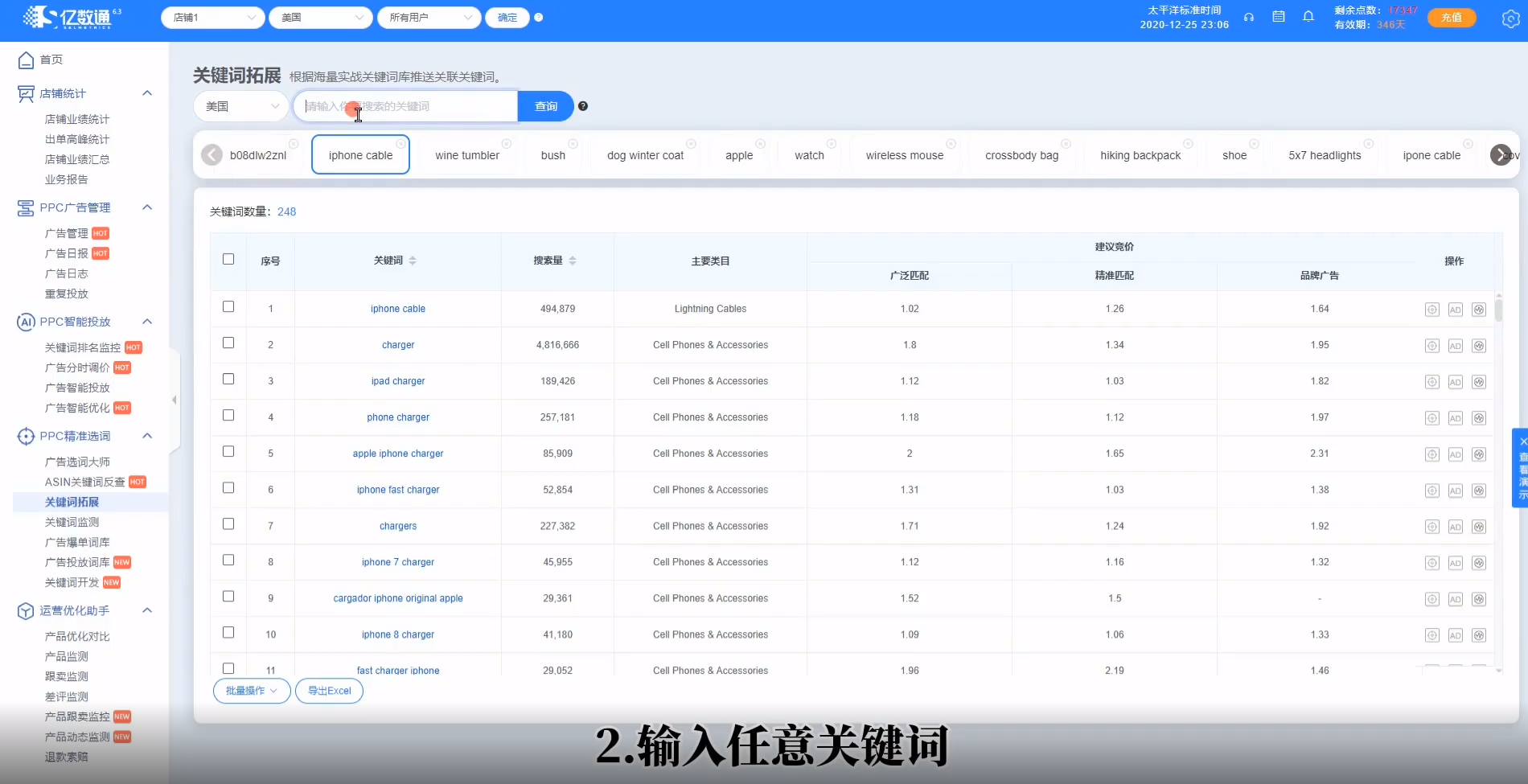Image resolution: width=1528 pixels, height=784 pixels.
Task: Click the last action icon for iphone cable row
Action: point(1479,310)
